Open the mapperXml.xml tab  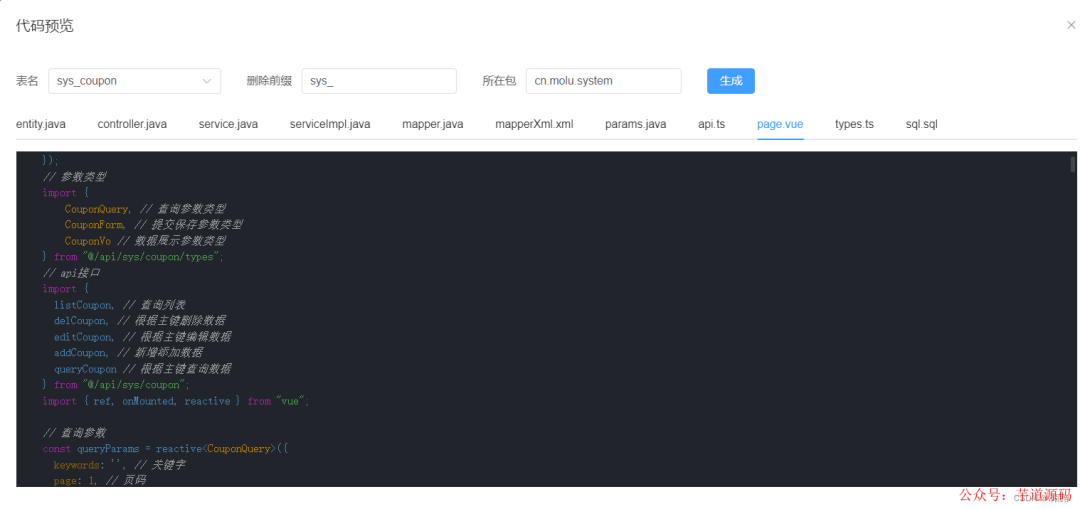534,125
